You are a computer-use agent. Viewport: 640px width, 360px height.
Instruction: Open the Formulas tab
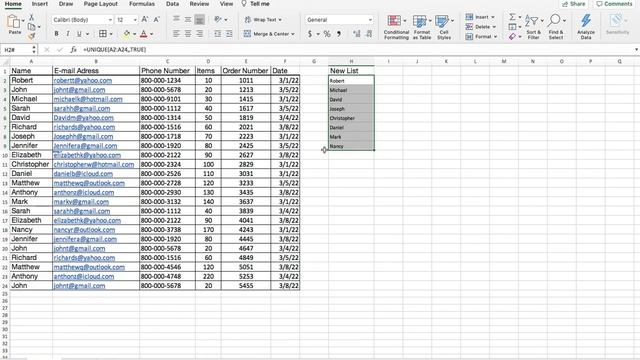pyautogui.click(x=142, y=4)
